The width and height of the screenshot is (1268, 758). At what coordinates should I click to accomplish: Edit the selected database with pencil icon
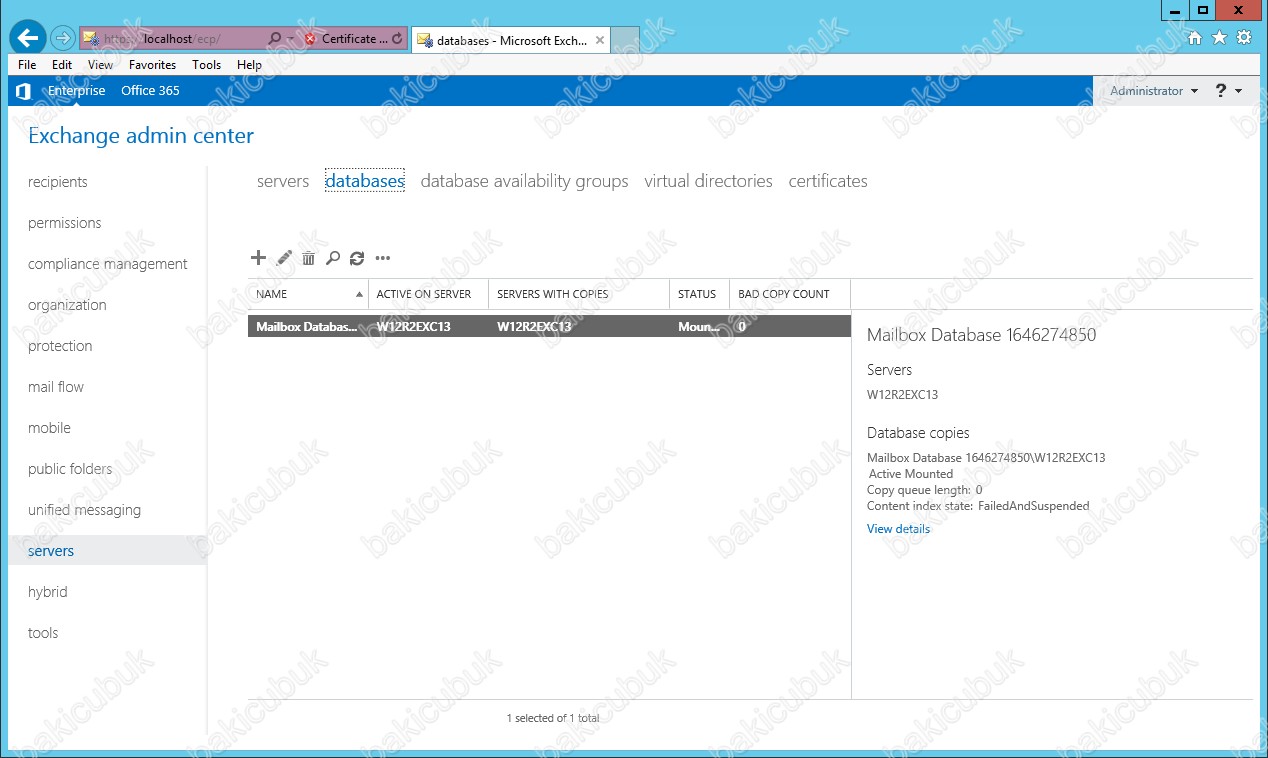click(284, 258)
